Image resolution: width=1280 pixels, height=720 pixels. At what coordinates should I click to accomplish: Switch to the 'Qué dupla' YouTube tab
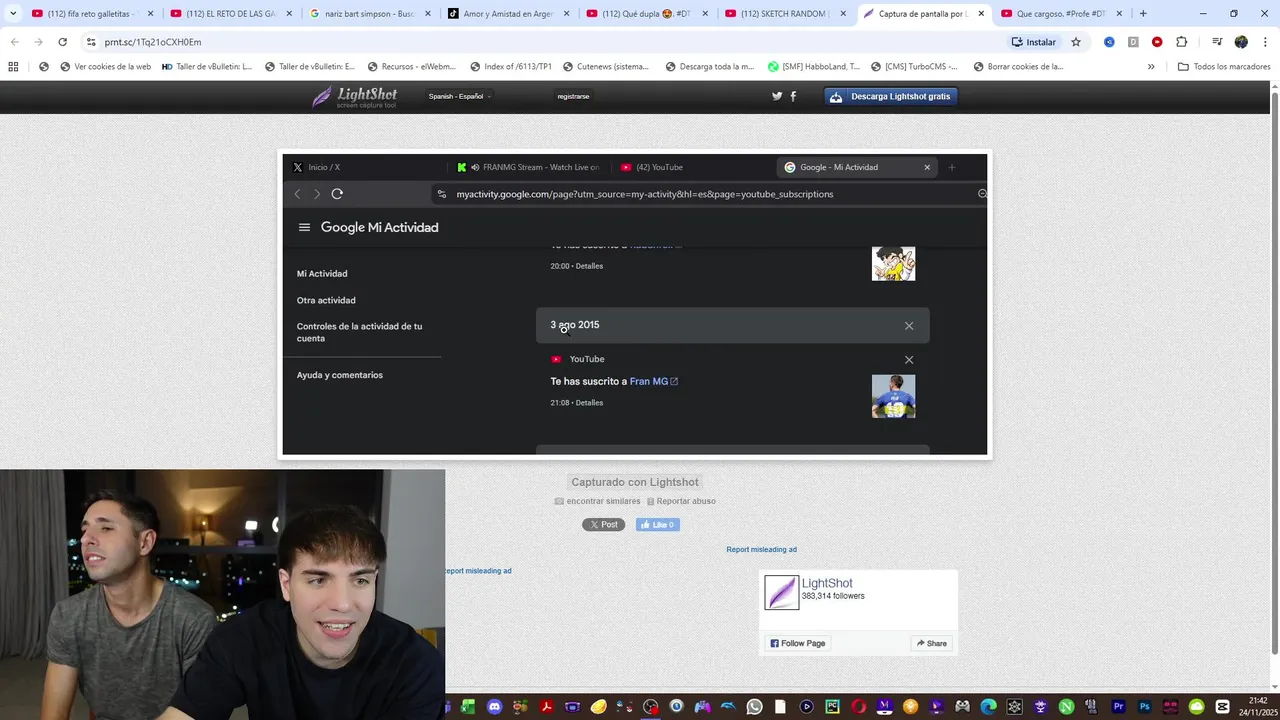coord(647,14)
